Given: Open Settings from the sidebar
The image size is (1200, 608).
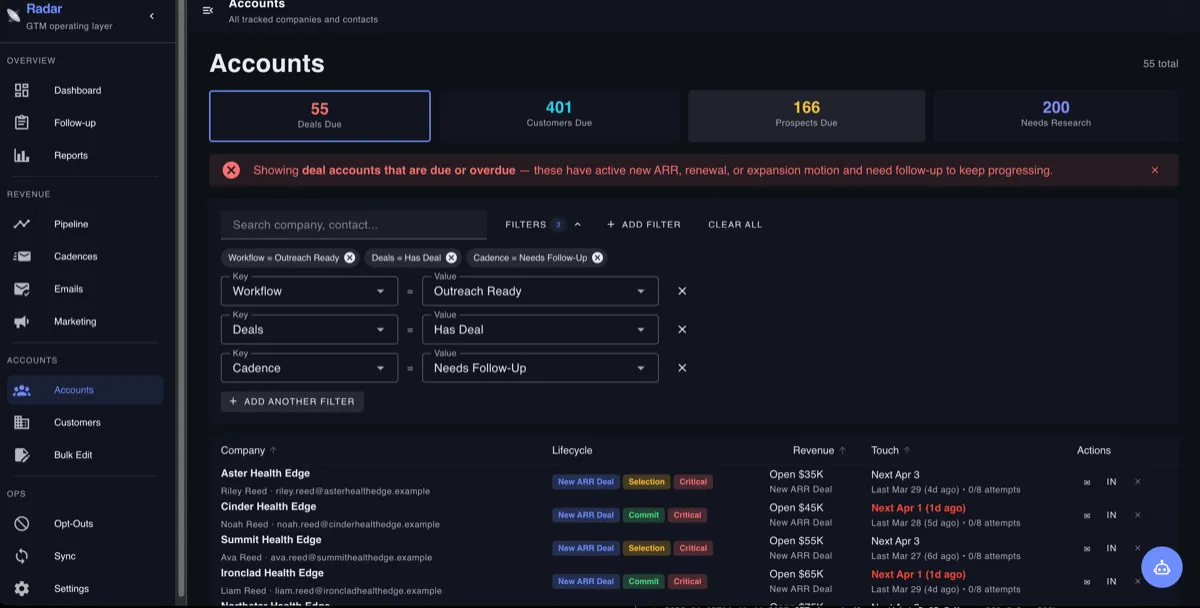Looking at the screenshot, I should coord(22,589).
